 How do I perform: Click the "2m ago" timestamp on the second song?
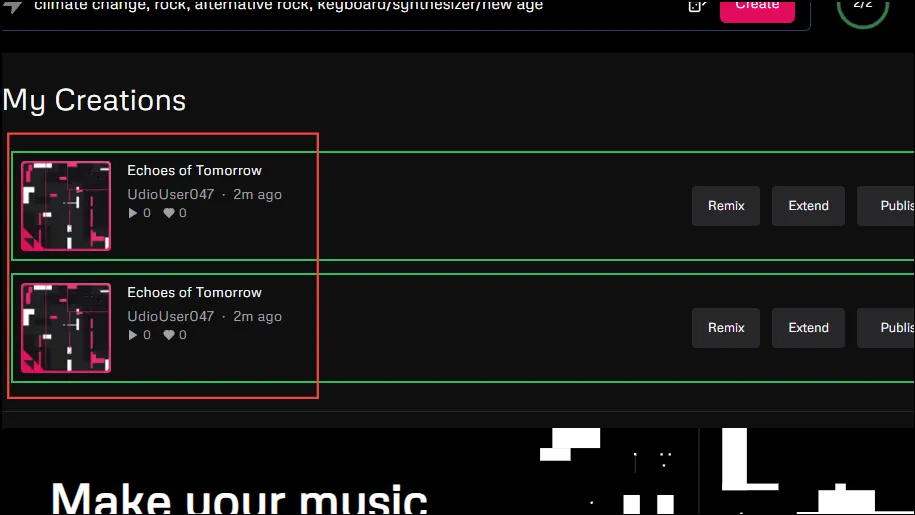(257, 316)
